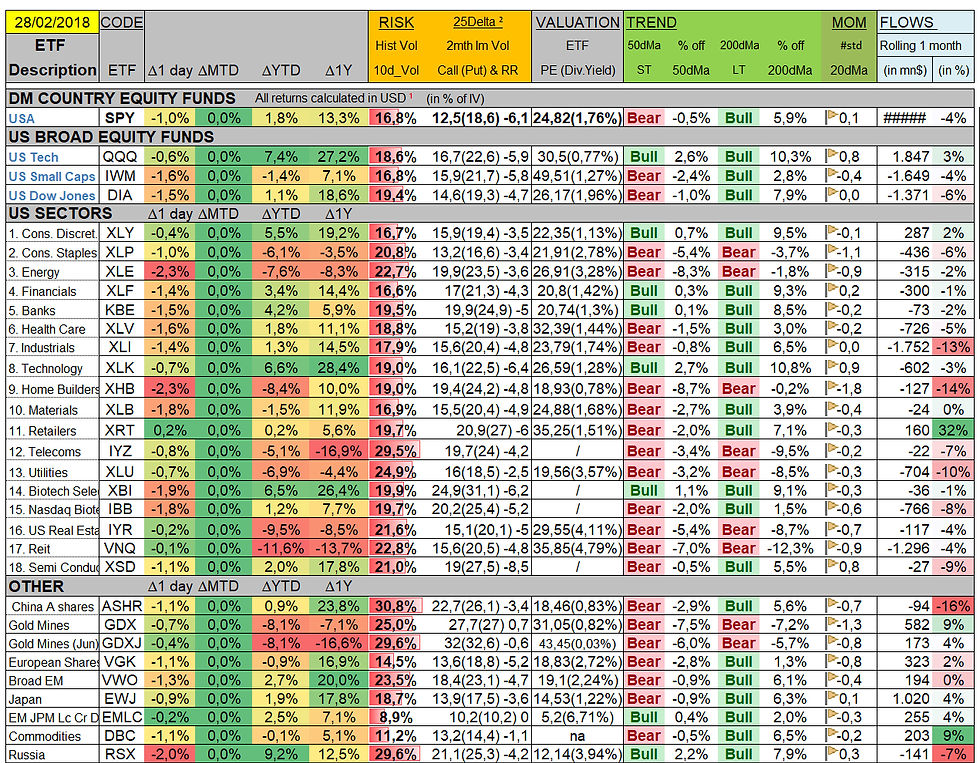Open the US Dow Jones link
980x763 pixels.
click(x=52, y=195)
